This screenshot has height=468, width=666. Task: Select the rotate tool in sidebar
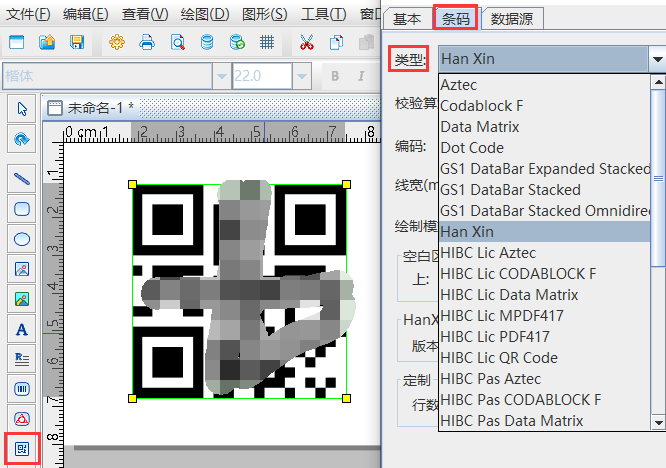click(22, 139)
